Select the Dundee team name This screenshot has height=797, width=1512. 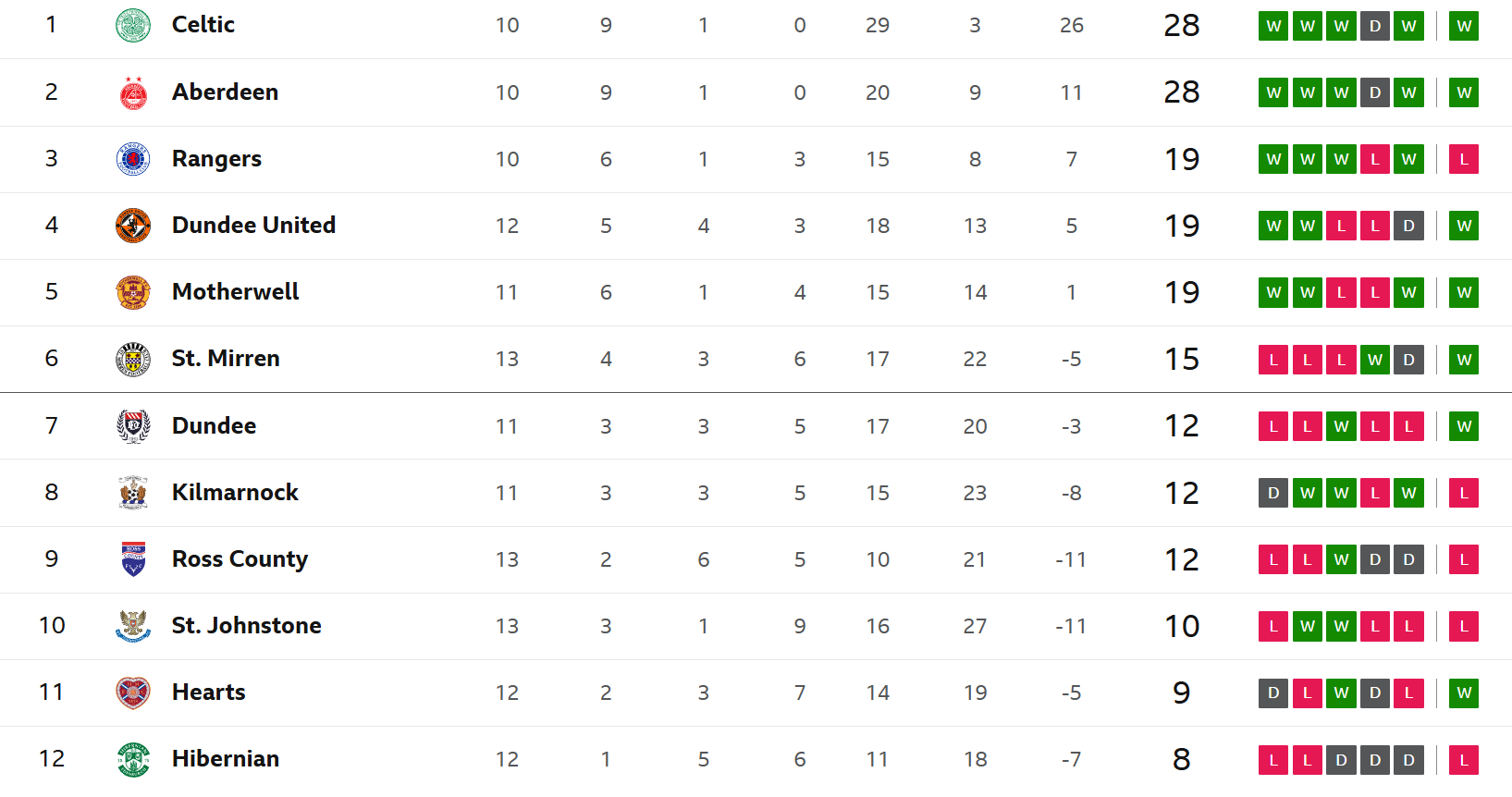[x=214, y=426]
